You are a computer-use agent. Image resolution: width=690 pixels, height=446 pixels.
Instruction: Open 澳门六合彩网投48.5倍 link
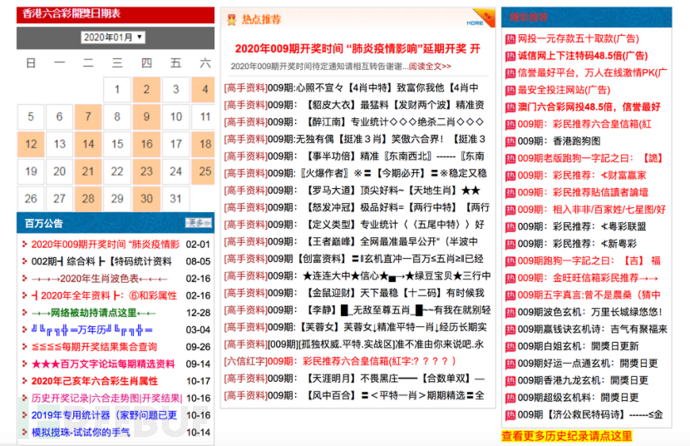click(589, 107)
